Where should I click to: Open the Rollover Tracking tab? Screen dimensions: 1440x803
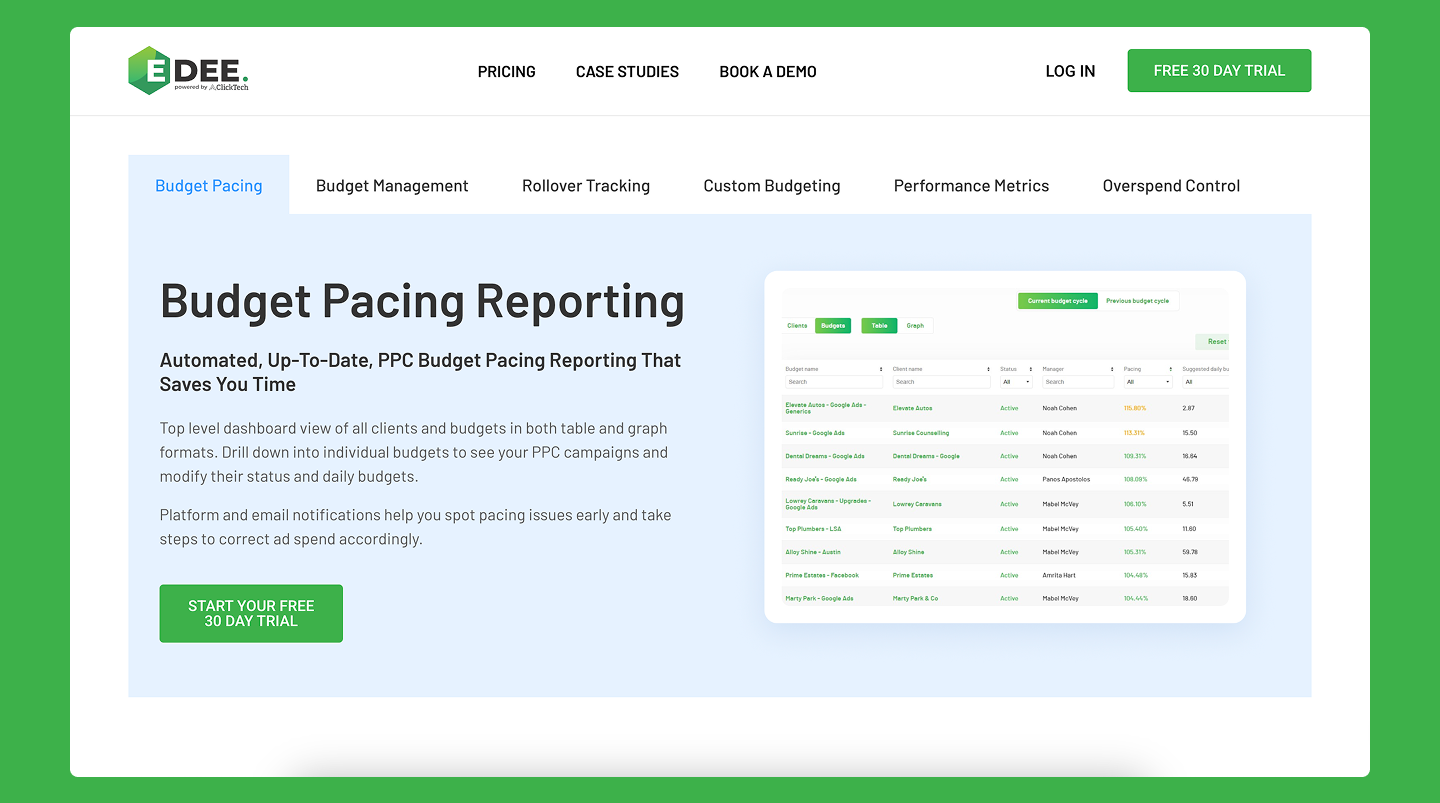pyautogui.click(x=586, y=185)
